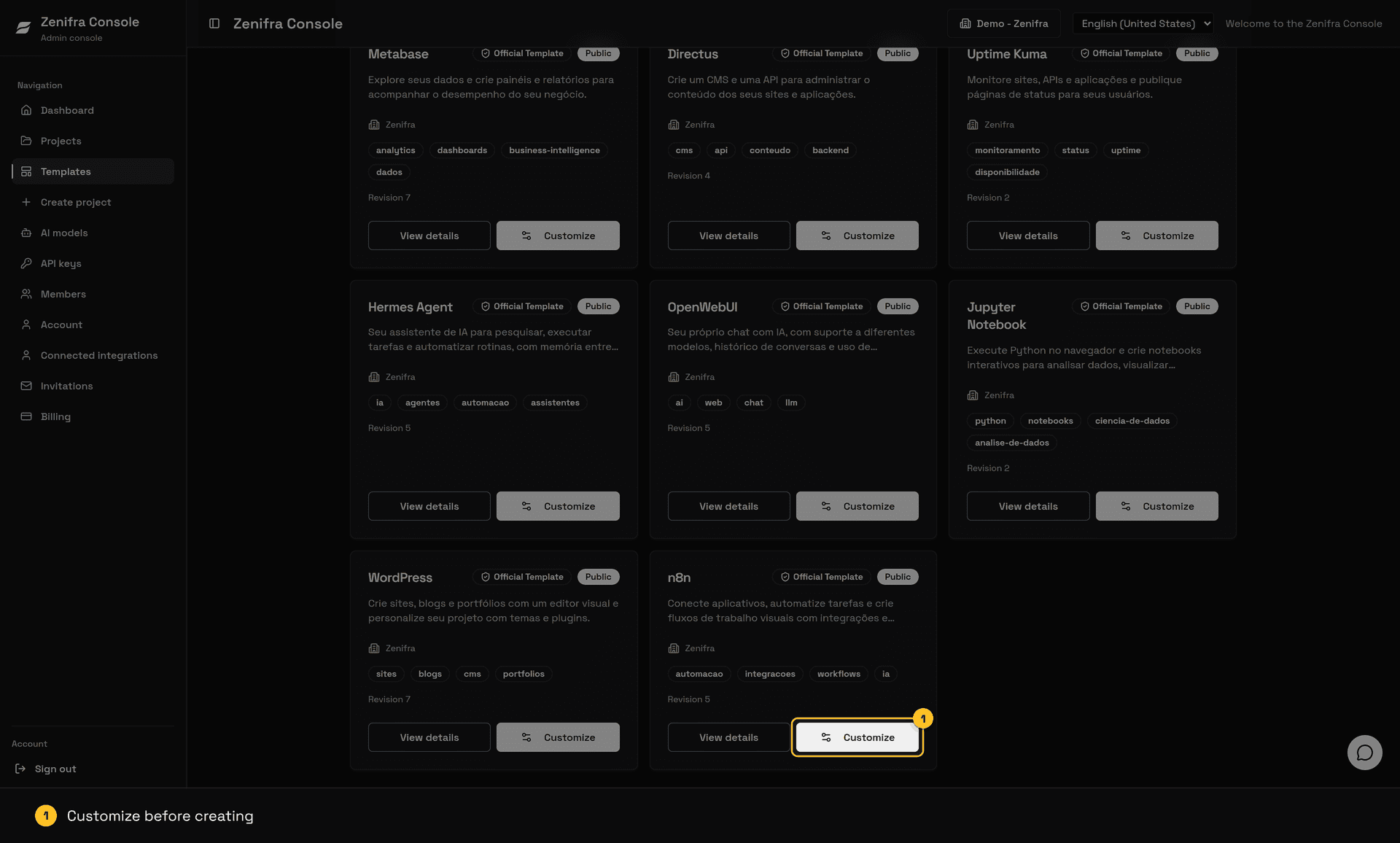Click the Sign out arrow icon
This screenshot has width=1400, height=843.
(20, 769)
